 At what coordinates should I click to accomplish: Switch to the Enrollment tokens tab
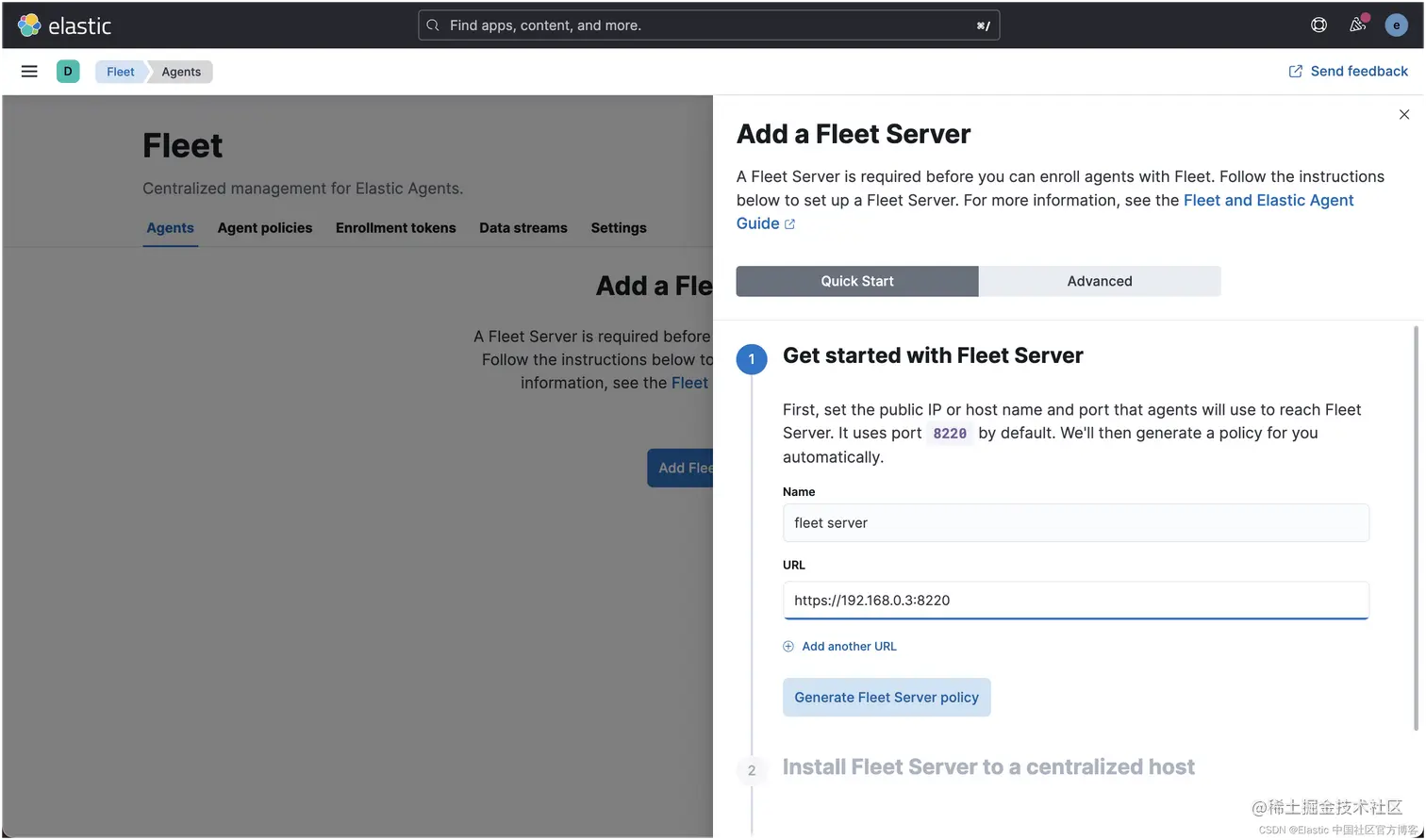point(396,228)
